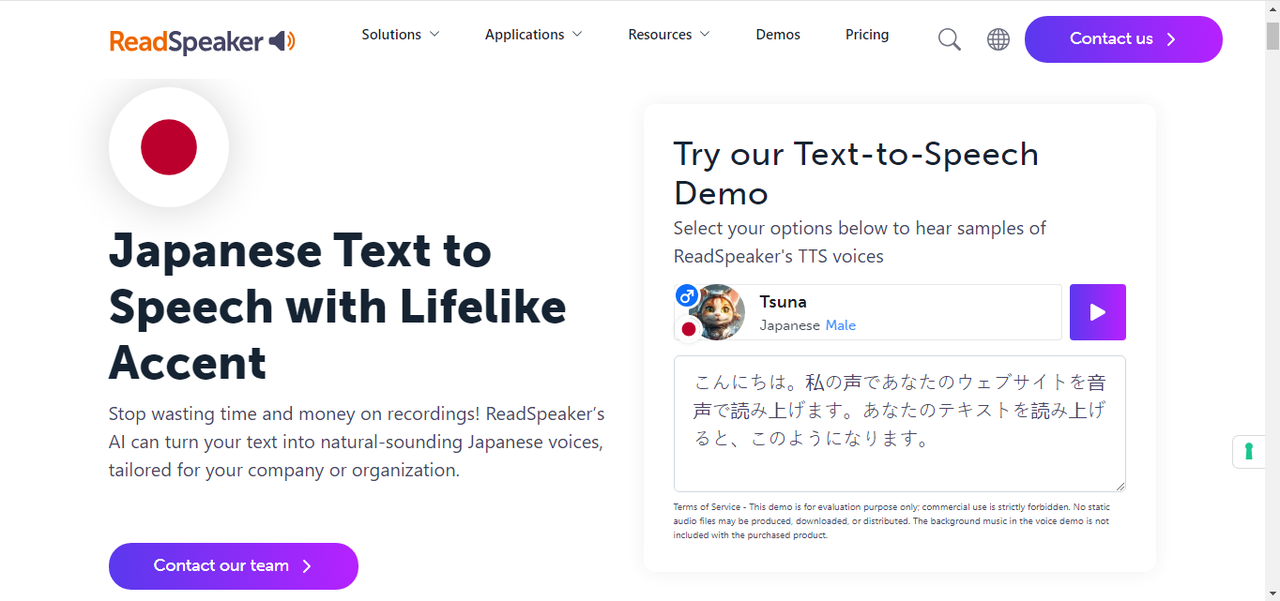Open the green accessibility side widget
This screenshot has width=1280, height=601.
coord(1249,451)
